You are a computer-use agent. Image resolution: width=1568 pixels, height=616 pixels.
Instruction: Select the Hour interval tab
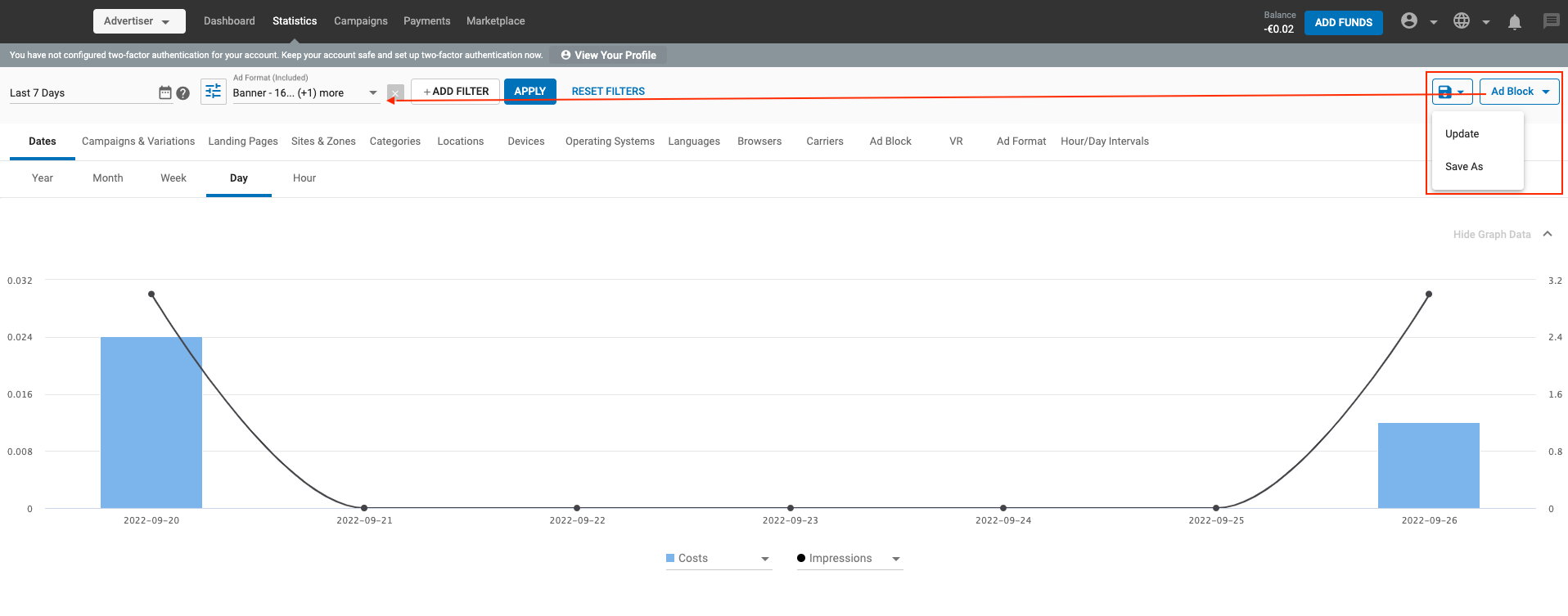point(304,178)
